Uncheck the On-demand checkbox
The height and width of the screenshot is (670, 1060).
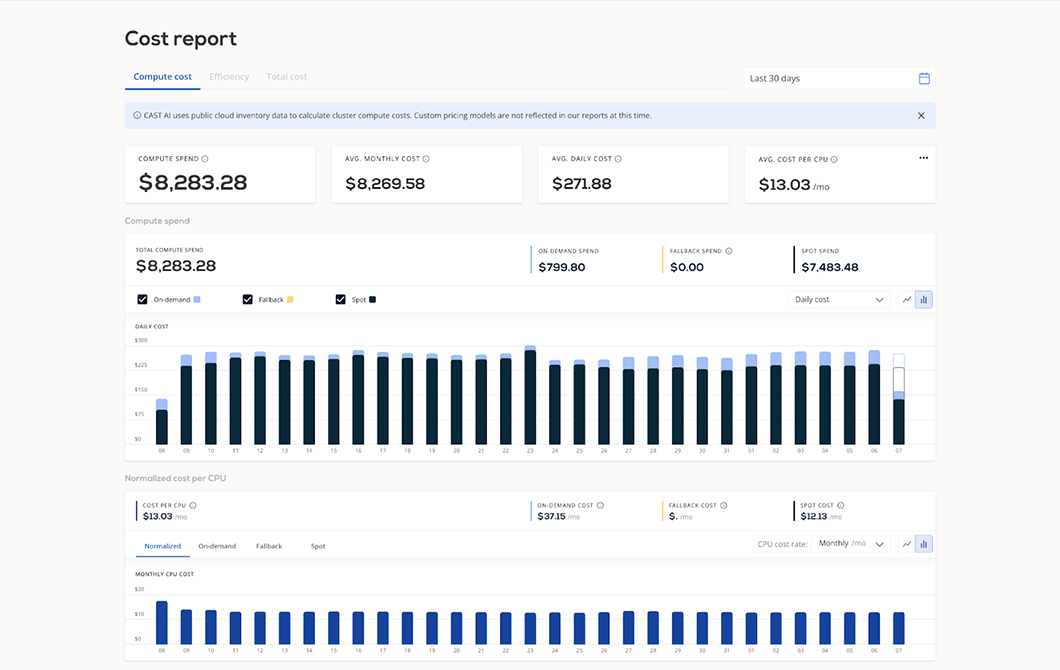143,299
